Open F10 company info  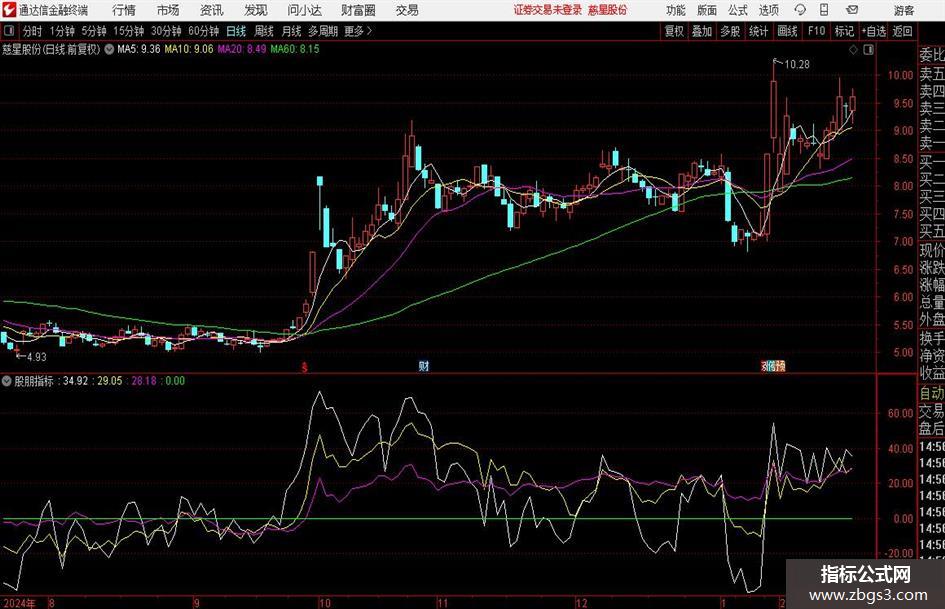[x=816, y=31]
